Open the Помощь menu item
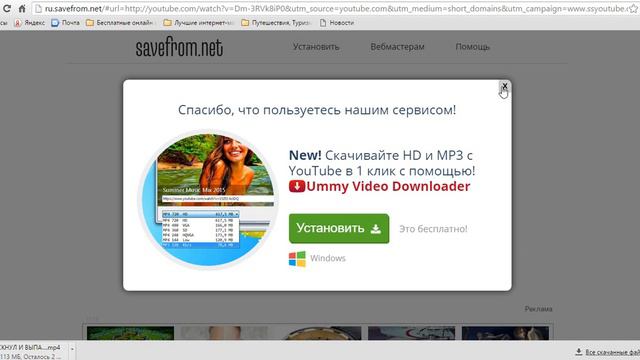The image size is (640, 360). coord(472,47)
